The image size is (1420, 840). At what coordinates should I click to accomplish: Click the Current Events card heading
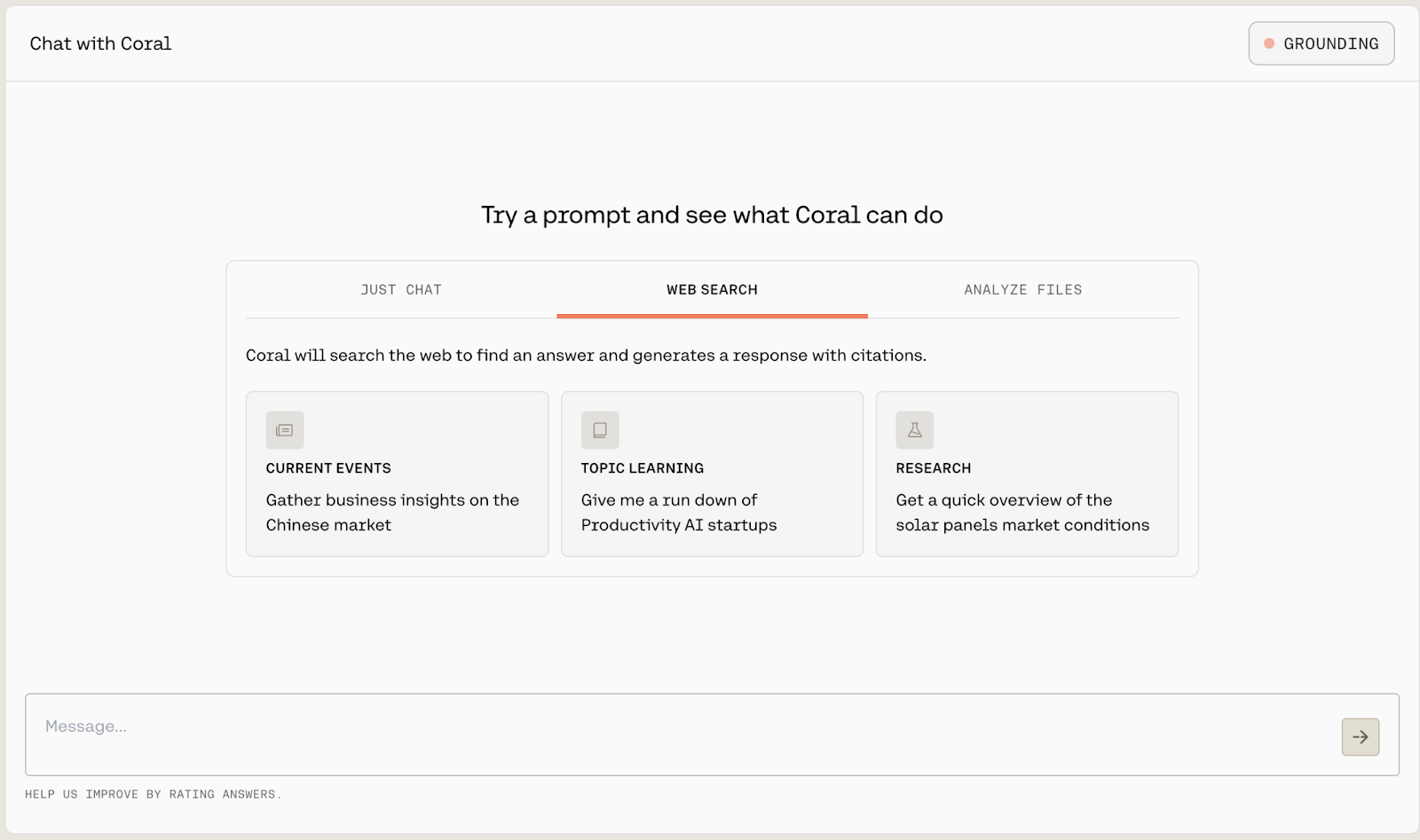click(x=328, y=468)
